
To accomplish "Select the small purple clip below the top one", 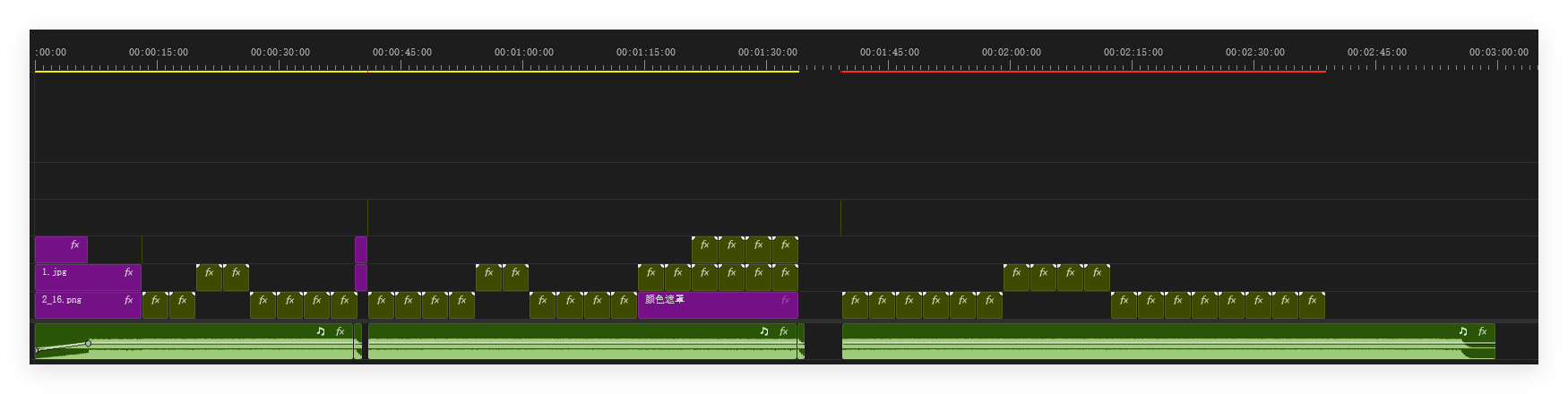I will point(361,278).
